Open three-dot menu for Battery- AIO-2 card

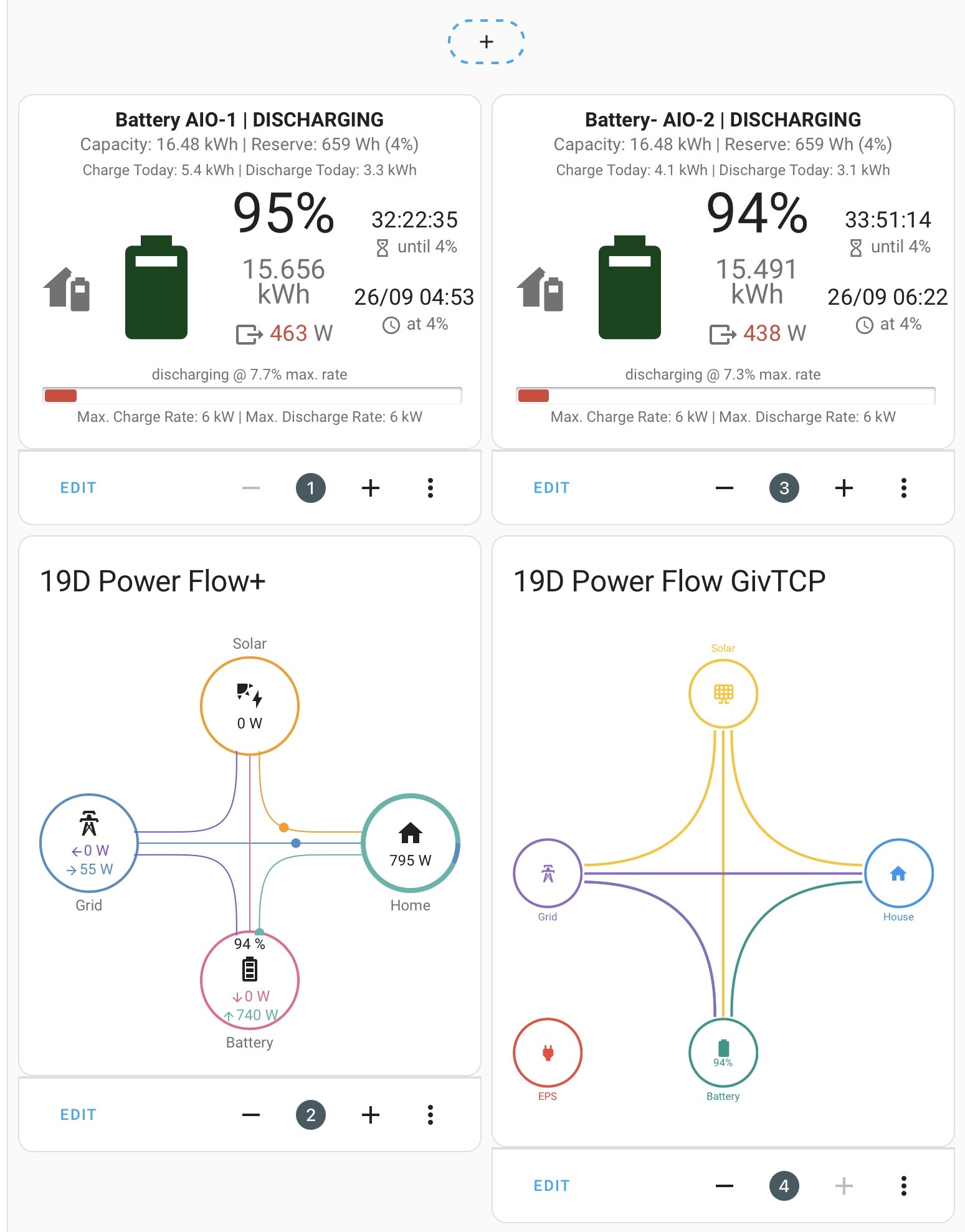click(903, 488)
